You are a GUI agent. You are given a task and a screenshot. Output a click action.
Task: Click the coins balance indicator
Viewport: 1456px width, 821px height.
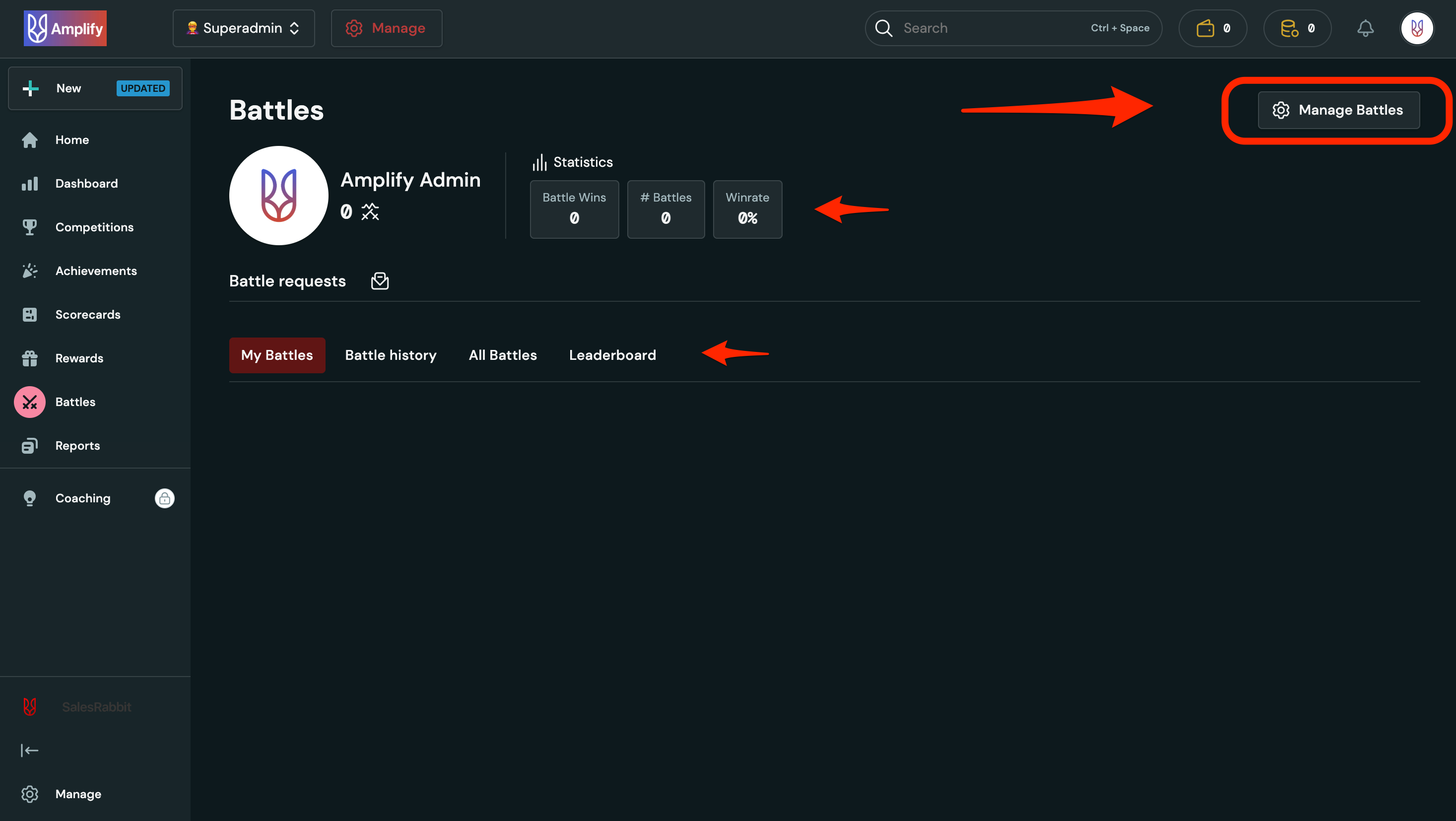tap(1297, 28)
